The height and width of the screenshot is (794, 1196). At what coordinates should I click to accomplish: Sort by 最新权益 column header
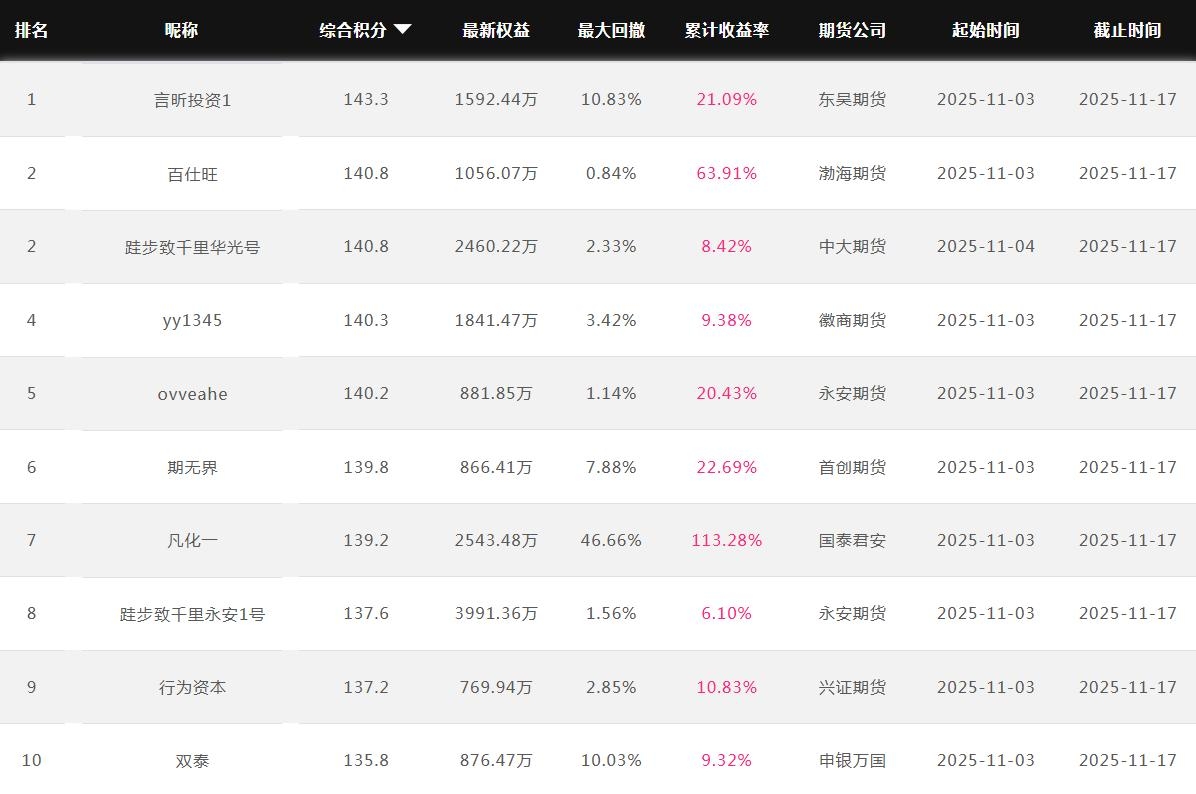(496, 30)
